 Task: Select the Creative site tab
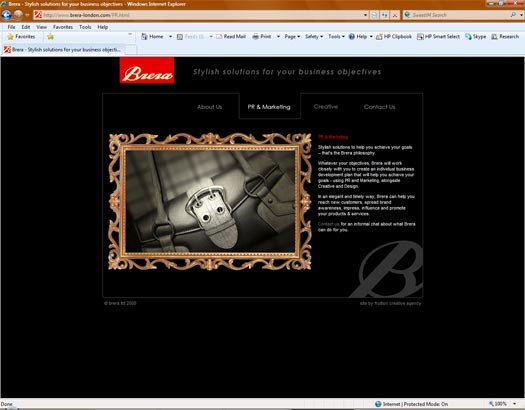(326, 106)
